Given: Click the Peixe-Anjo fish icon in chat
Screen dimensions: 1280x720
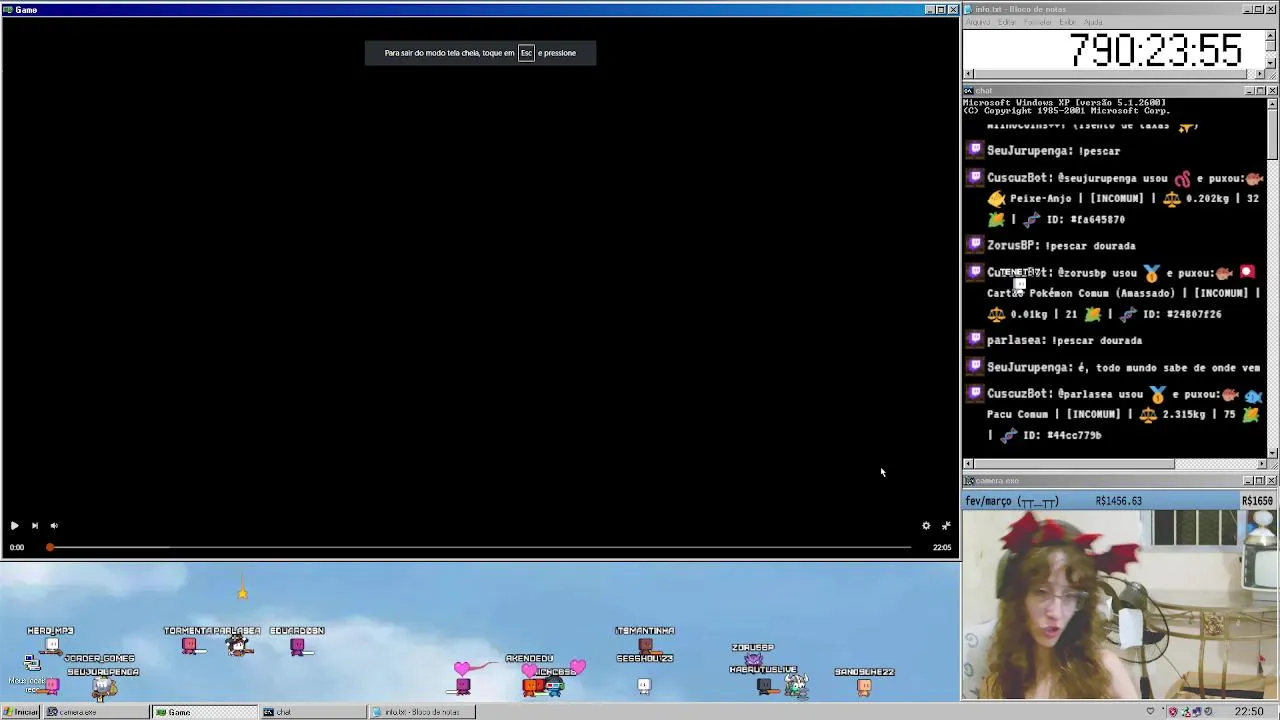Looking at the screenshot, I should pyautogui.click(x=996, y=199).
